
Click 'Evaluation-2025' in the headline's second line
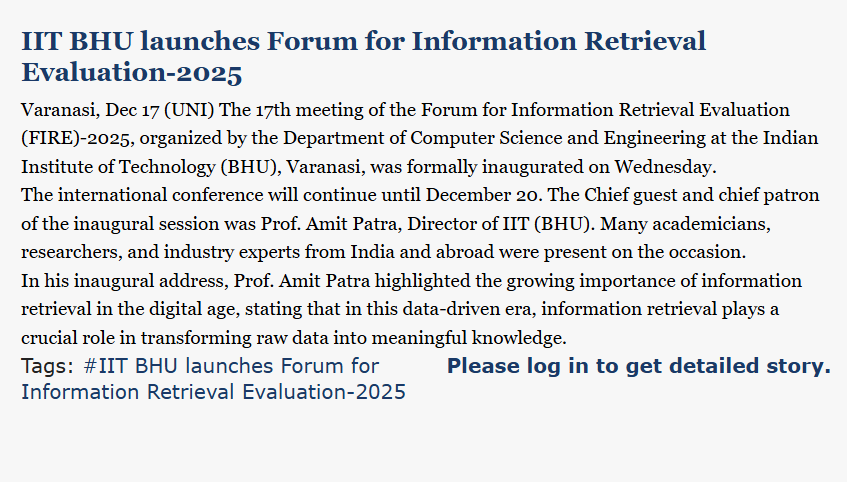click(132, 73)
